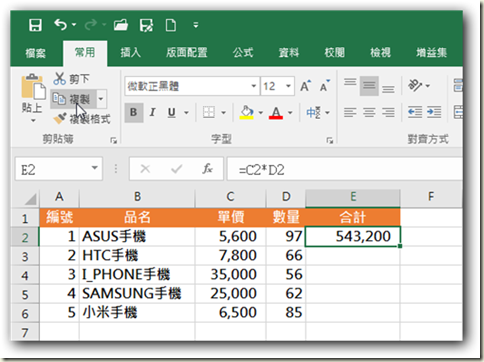Toggle Underline formatting
Image resolution: width=484 pixels, height=362 pixels.
(x=172, y=112)
